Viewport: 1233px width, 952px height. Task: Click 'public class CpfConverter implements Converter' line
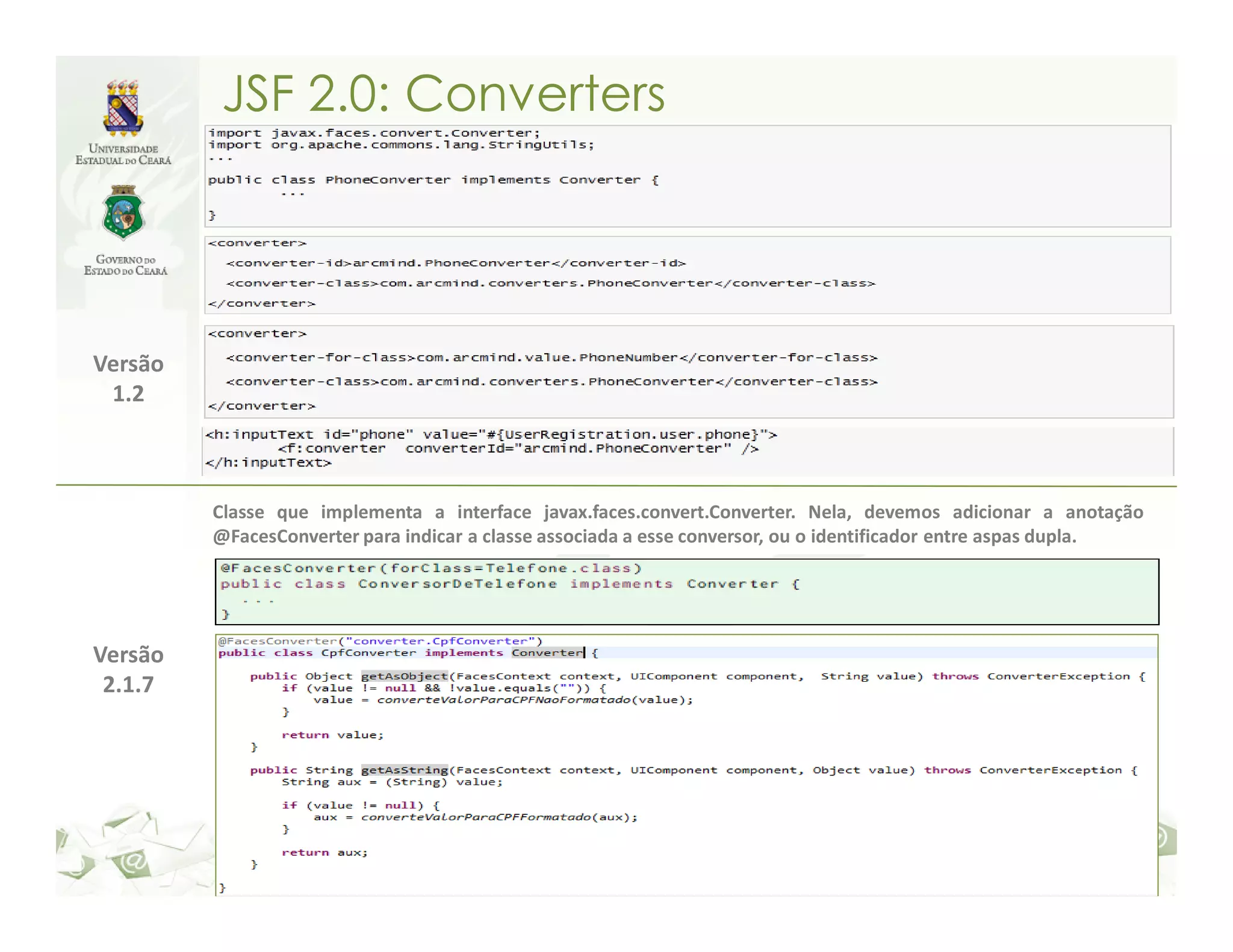tap(408, 653)
